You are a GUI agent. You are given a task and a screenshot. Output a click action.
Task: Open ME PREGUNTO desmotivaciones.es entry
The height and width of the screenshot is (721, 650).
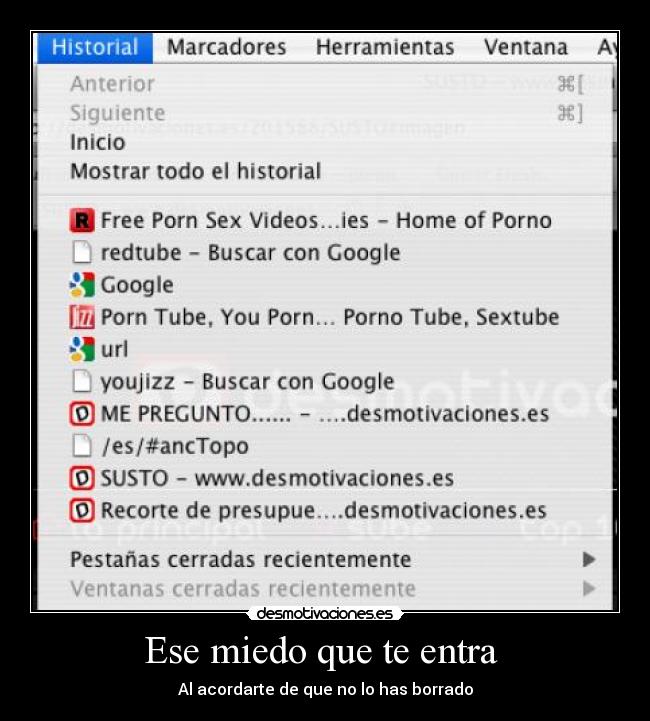tap(325, 413)
